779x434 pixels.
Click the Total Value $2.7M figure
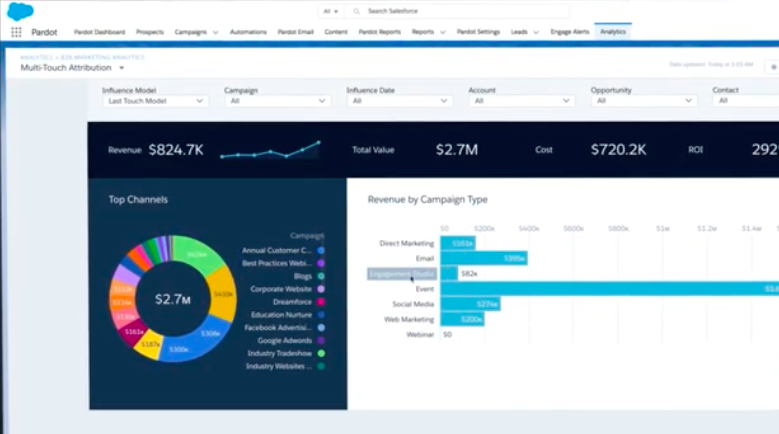pos(457,149)
